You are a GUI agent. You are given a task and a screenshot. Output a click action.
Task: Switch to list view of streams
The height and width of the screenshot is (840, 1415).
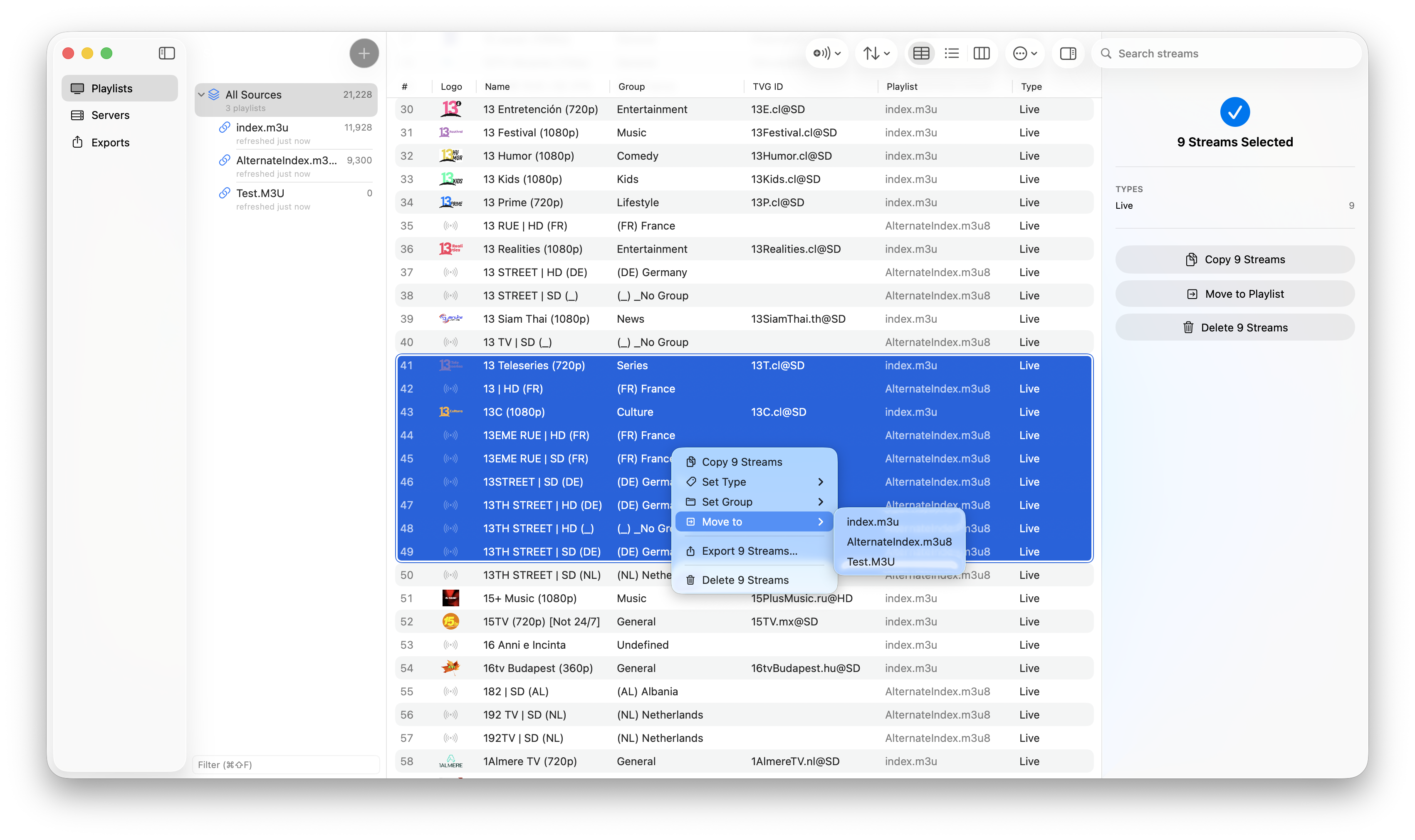(952, 53)
